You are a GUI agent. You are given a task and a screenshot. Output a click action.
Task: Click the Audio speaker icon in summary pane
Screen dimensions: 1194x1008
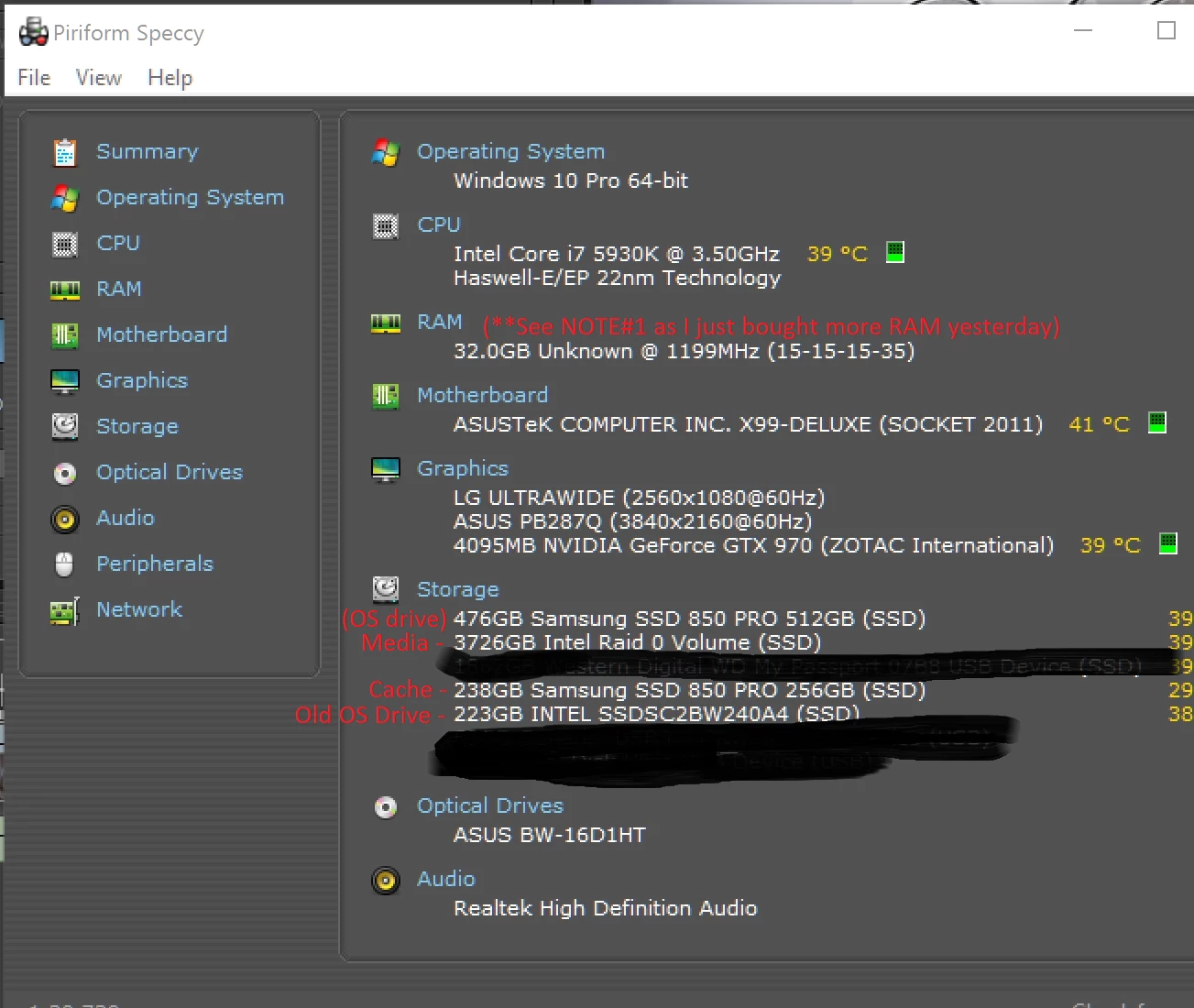(386, 881)
